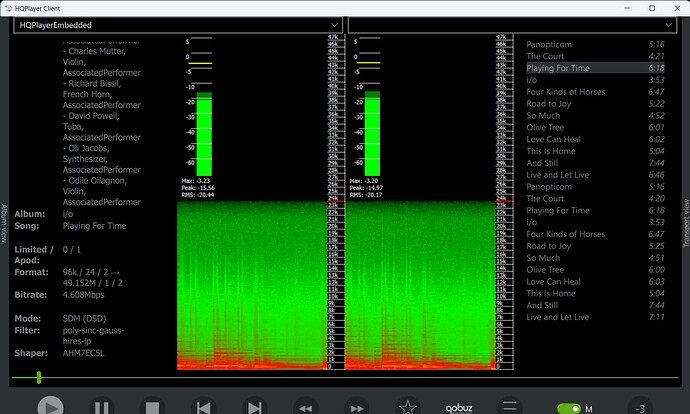Select Love Can Heal lasting 6:02
The image size is (690, 414).
595,139
